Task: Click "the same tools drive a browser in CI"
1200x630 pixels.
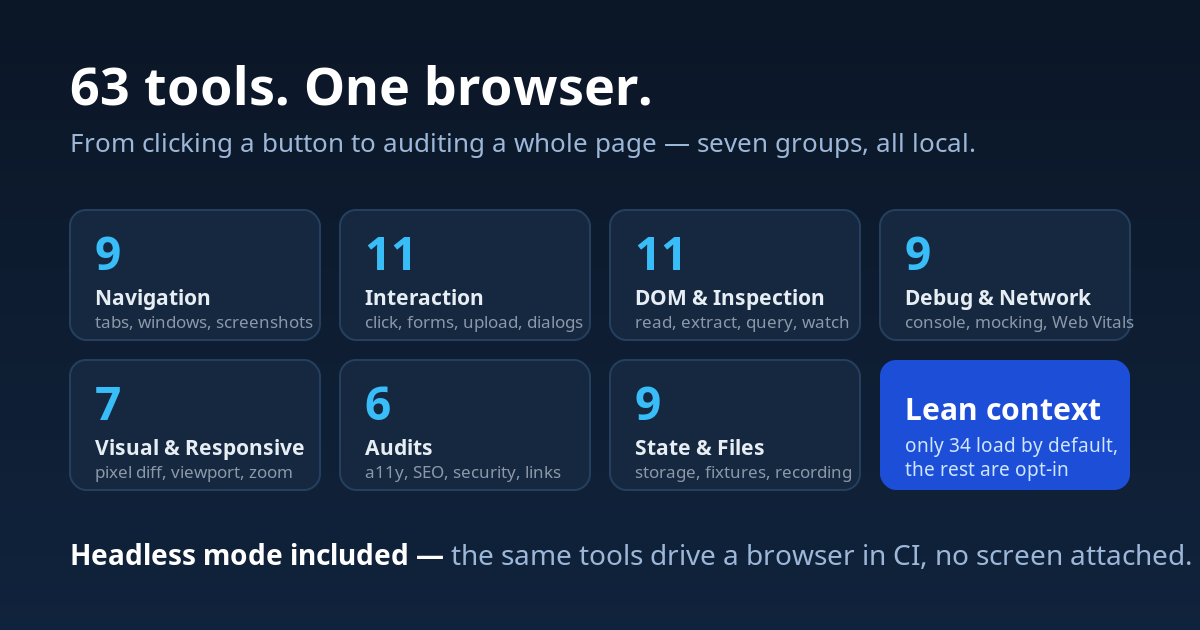Action: pos(689,555)
